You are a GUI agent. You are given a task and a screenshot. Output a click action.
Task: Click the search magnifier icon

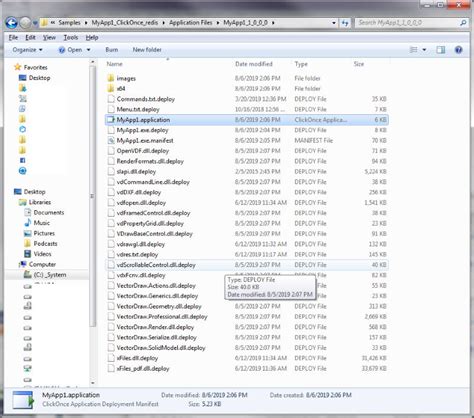click(x=463, y=23)
